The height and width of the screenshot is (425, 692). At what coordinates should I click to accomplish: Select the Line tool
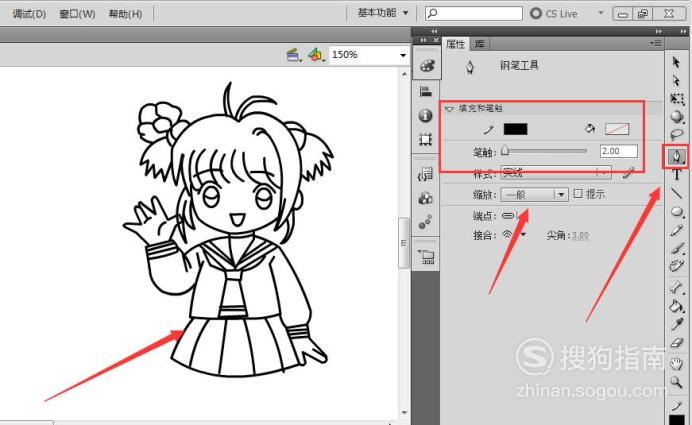coord(677,193)
